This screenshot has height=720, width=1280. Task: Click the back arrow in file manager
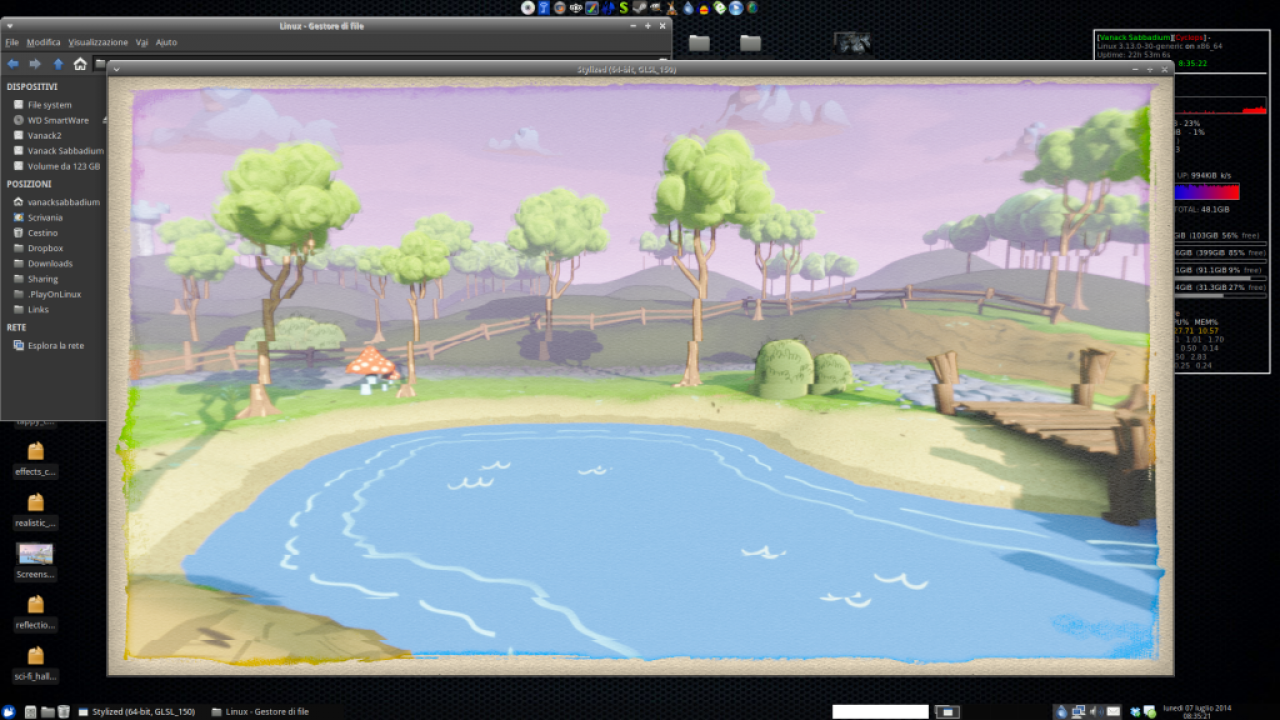click(13, 64)
